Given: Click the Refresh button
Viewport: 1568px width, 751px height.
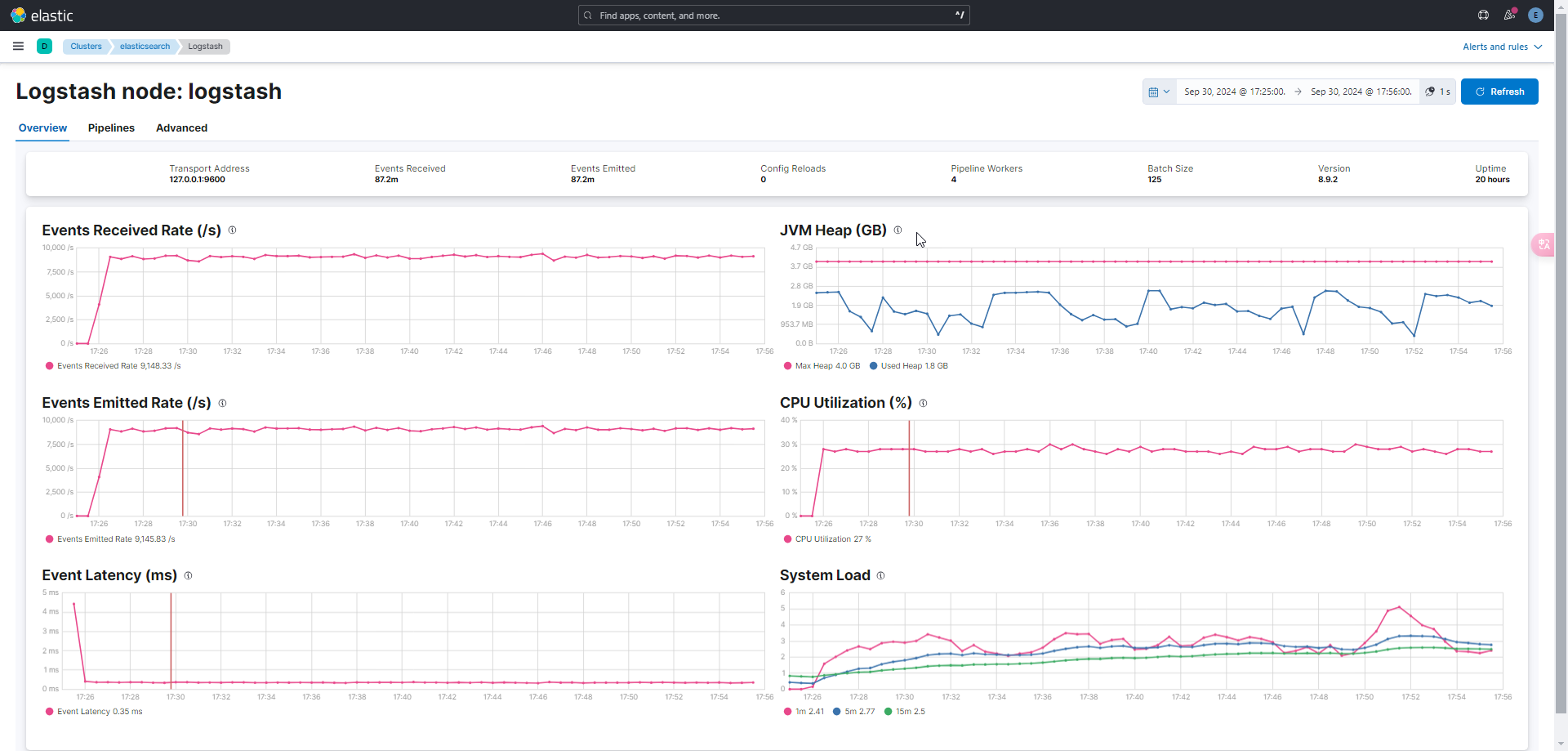Looking at the screenshot, I should (x=1499, y=92).
